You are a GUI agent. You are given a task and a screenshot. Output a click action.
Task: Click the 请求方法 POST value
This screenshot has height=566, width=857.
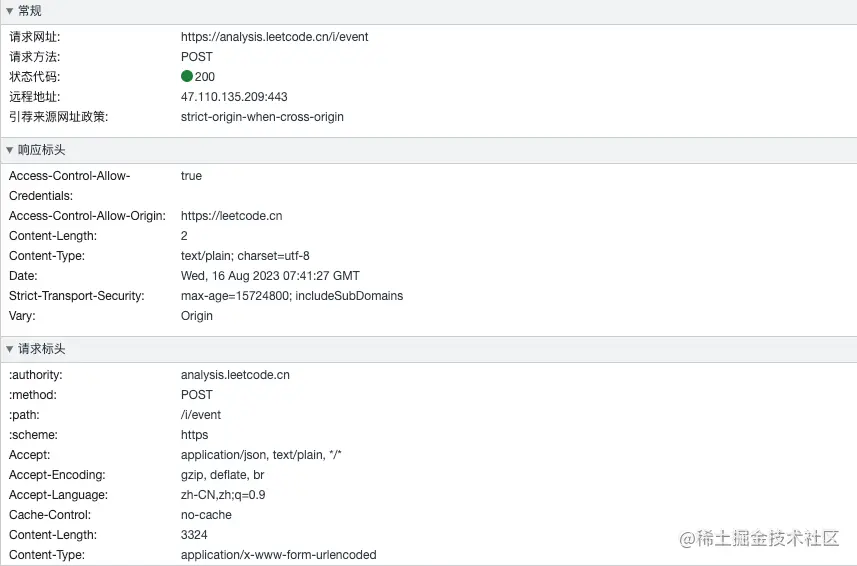[197, 57]
